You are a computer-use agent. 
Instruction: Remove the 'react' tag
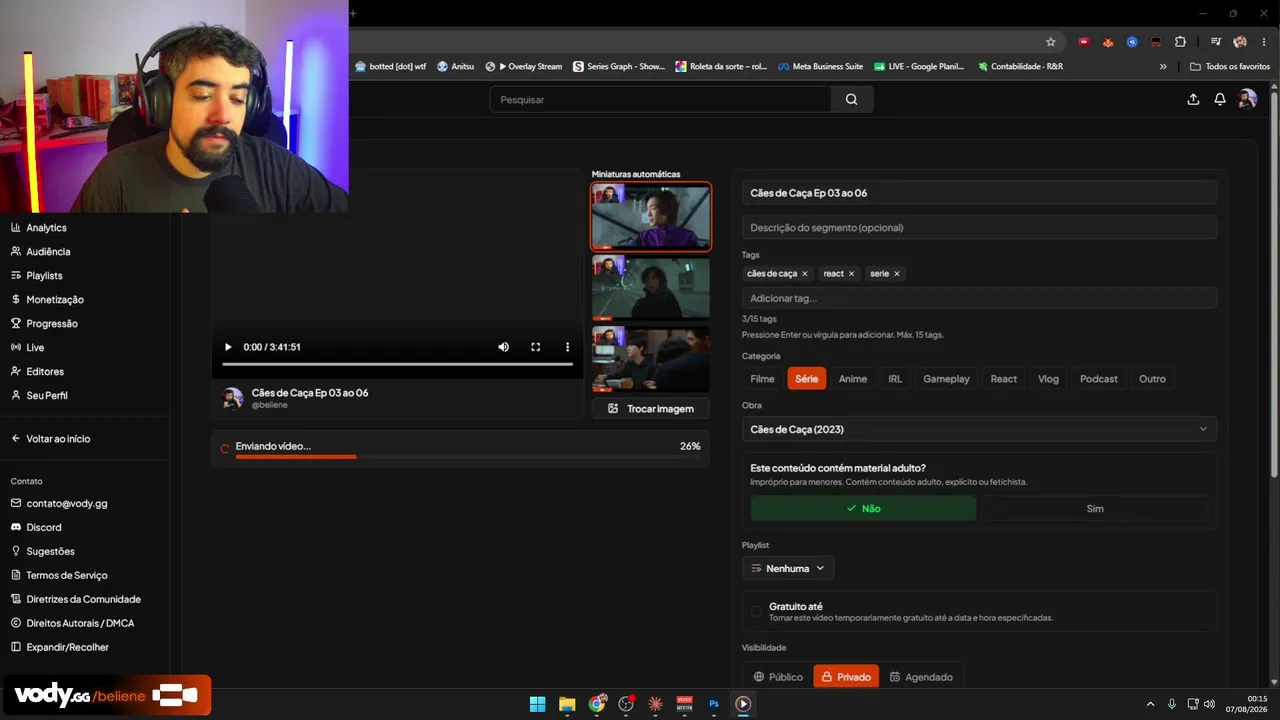pos(851,274)
